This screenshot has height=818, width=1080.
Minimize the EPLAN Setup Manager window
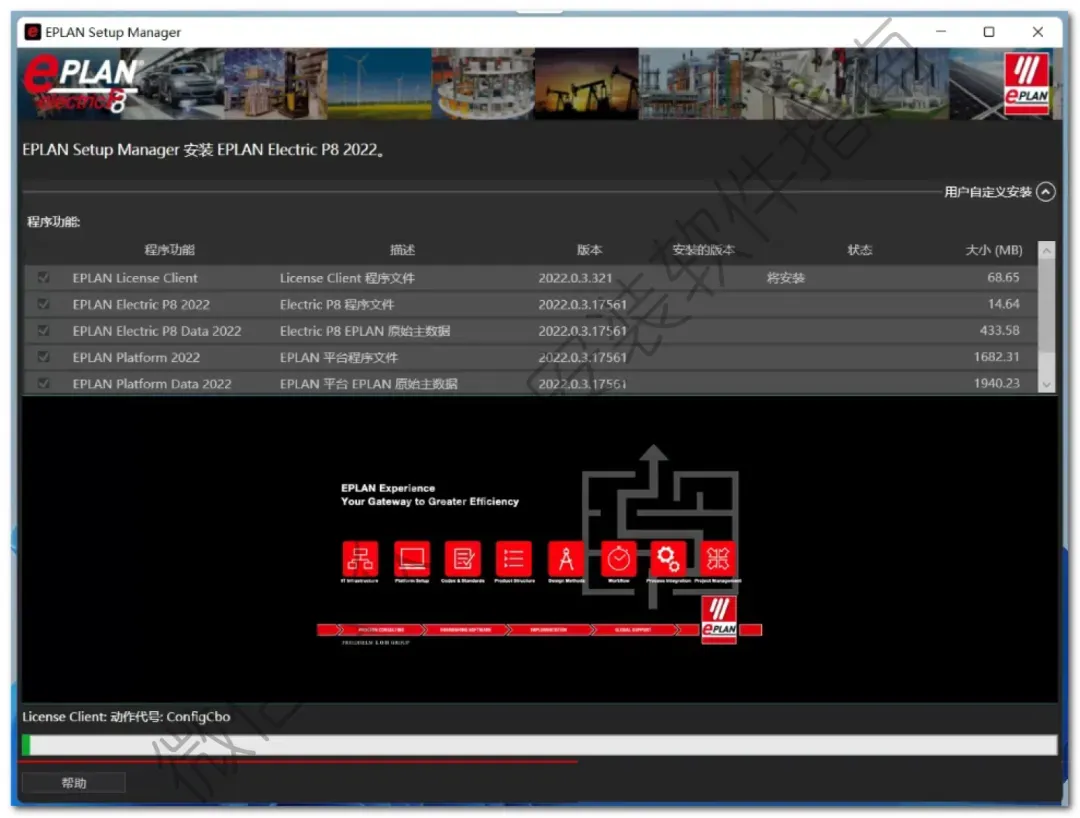(941, 32)
